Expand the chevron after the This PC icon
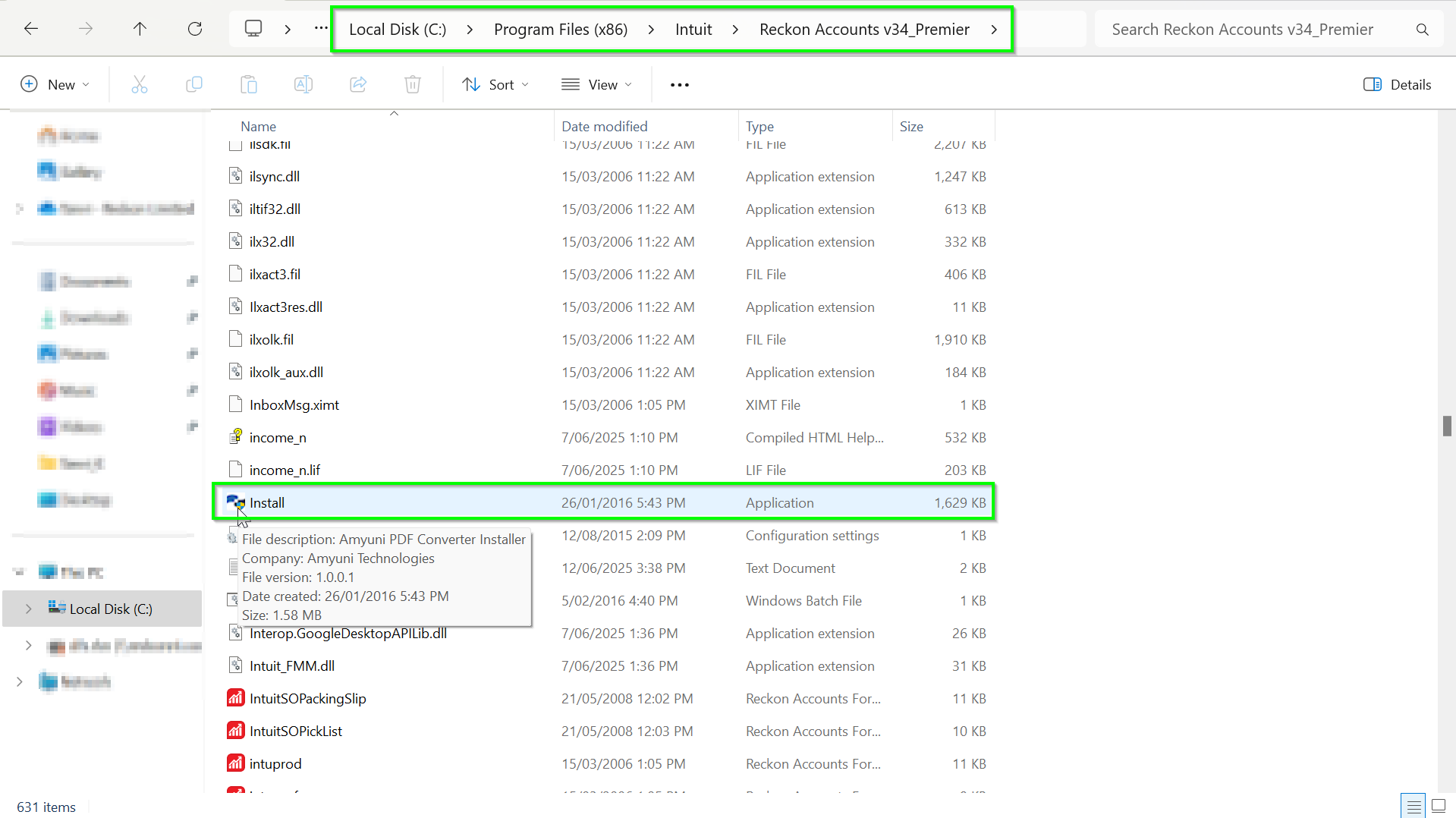1456x818 pixels. tap(288, 30)
